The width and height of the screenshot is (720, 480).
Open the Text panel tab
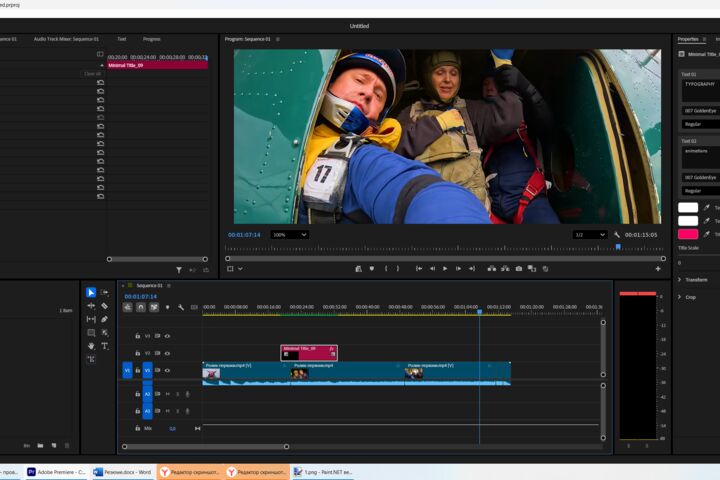(x=122, y=39)
